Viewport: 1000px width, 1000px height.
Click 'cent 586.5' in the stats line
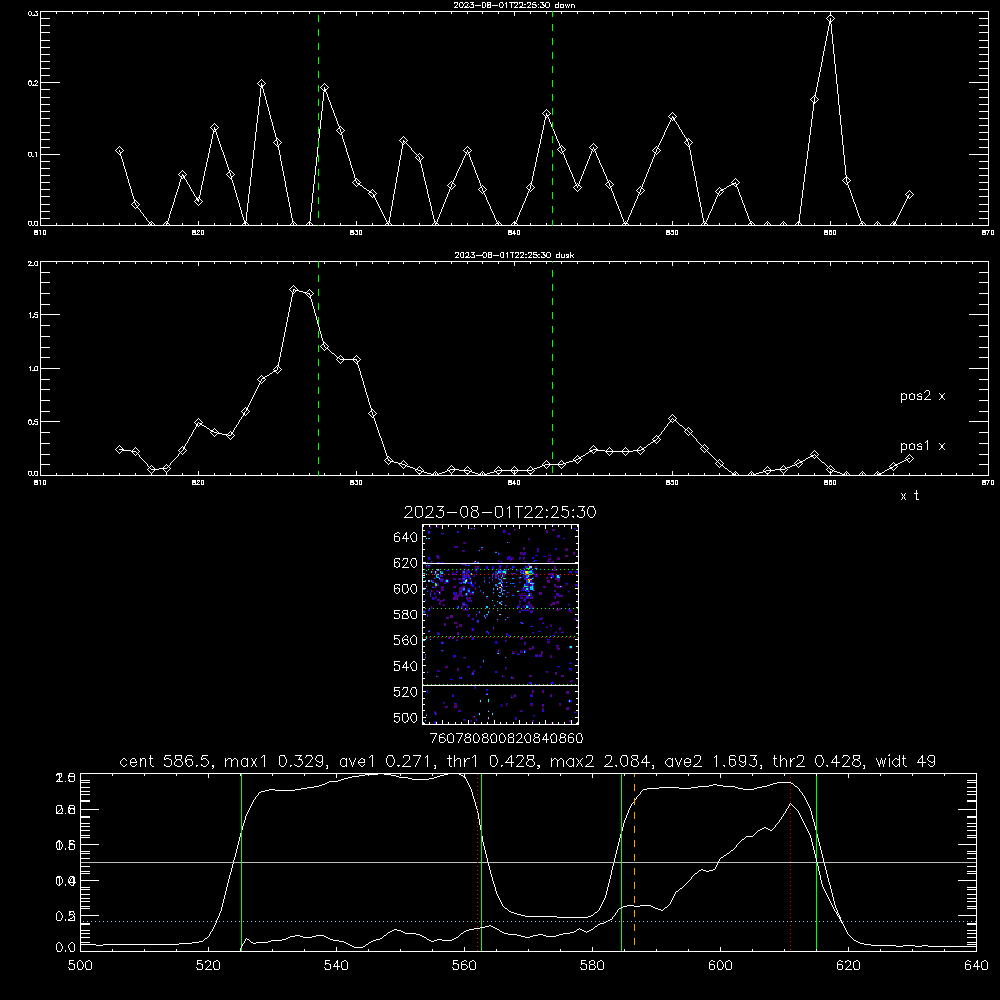[x=166, y=761]
